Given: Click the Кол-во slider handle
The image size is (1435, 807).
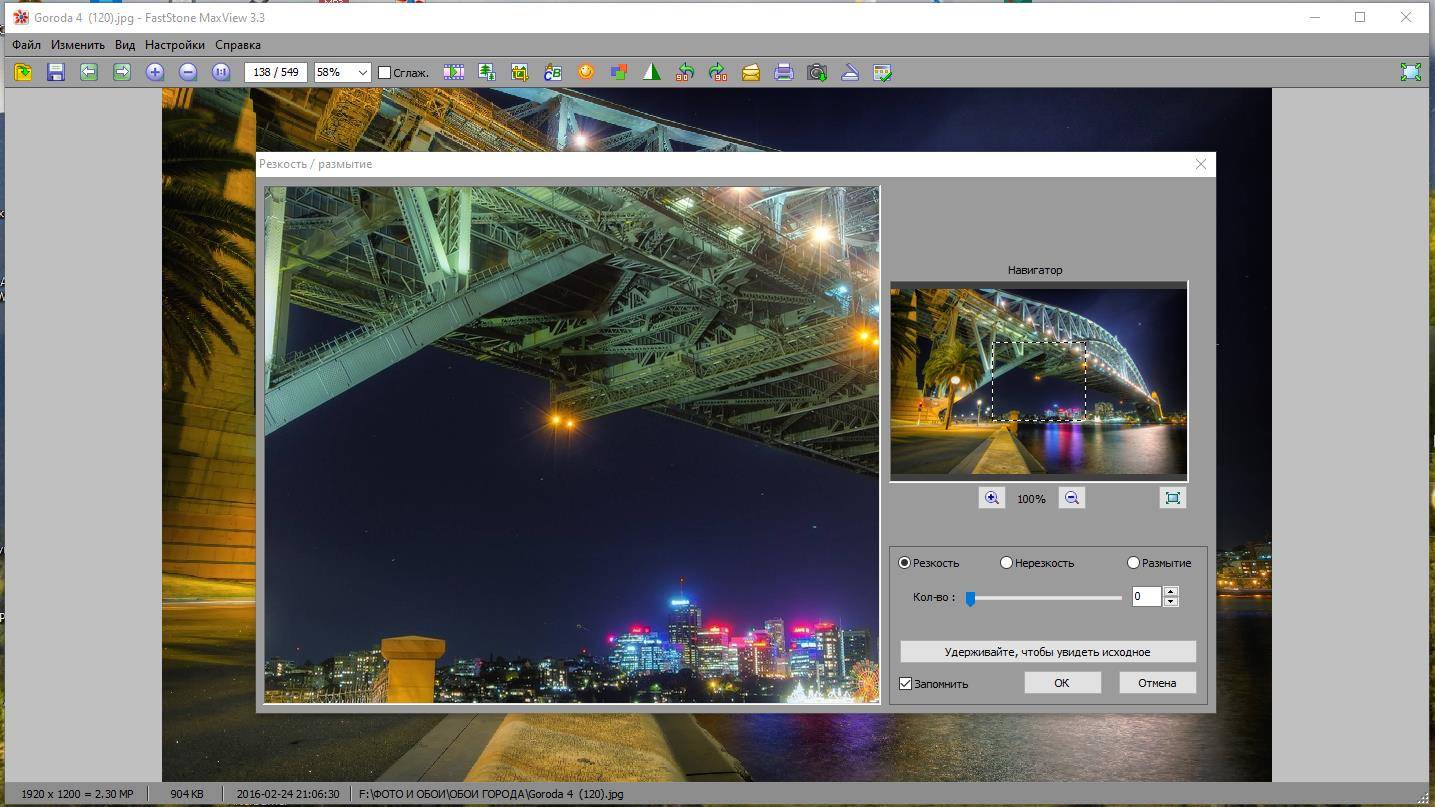Looking at the screenshot, I should pyautogui.click(x=970, y=598).
